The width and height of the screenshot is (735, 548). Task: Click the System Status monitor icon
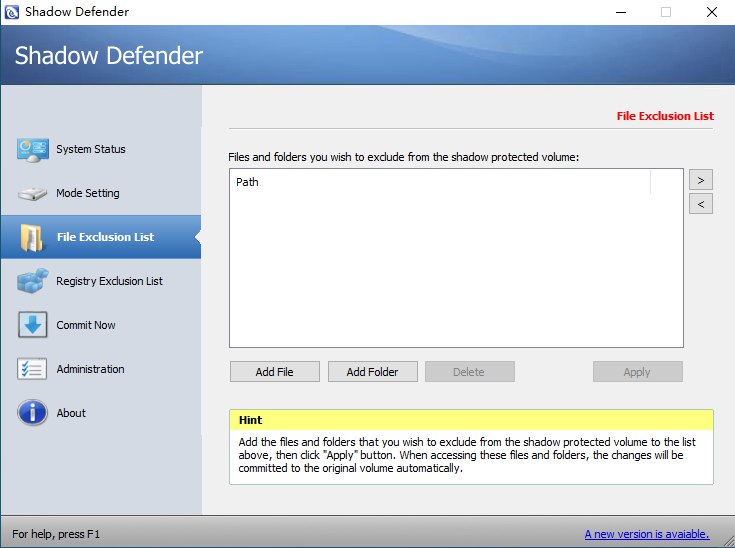(x=32, y=150)
